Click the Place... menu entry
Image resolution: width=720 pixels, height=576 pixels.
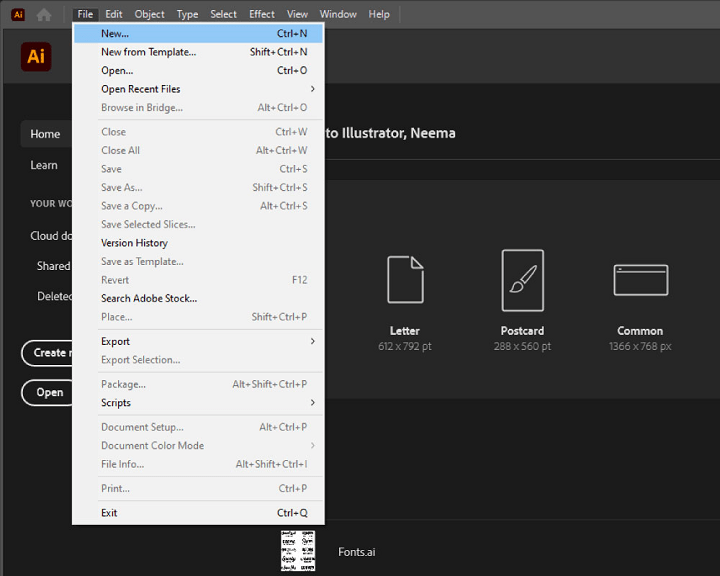[x=198, y=317]
